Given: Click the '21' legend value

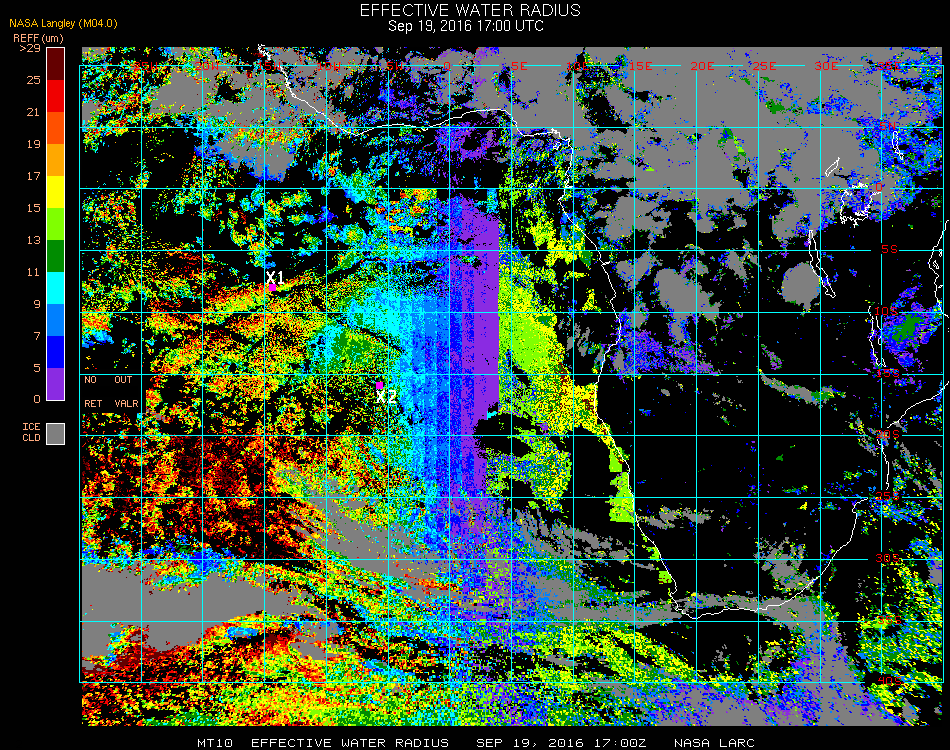Looking at the screenshot, I should click(x=33, y=112).
